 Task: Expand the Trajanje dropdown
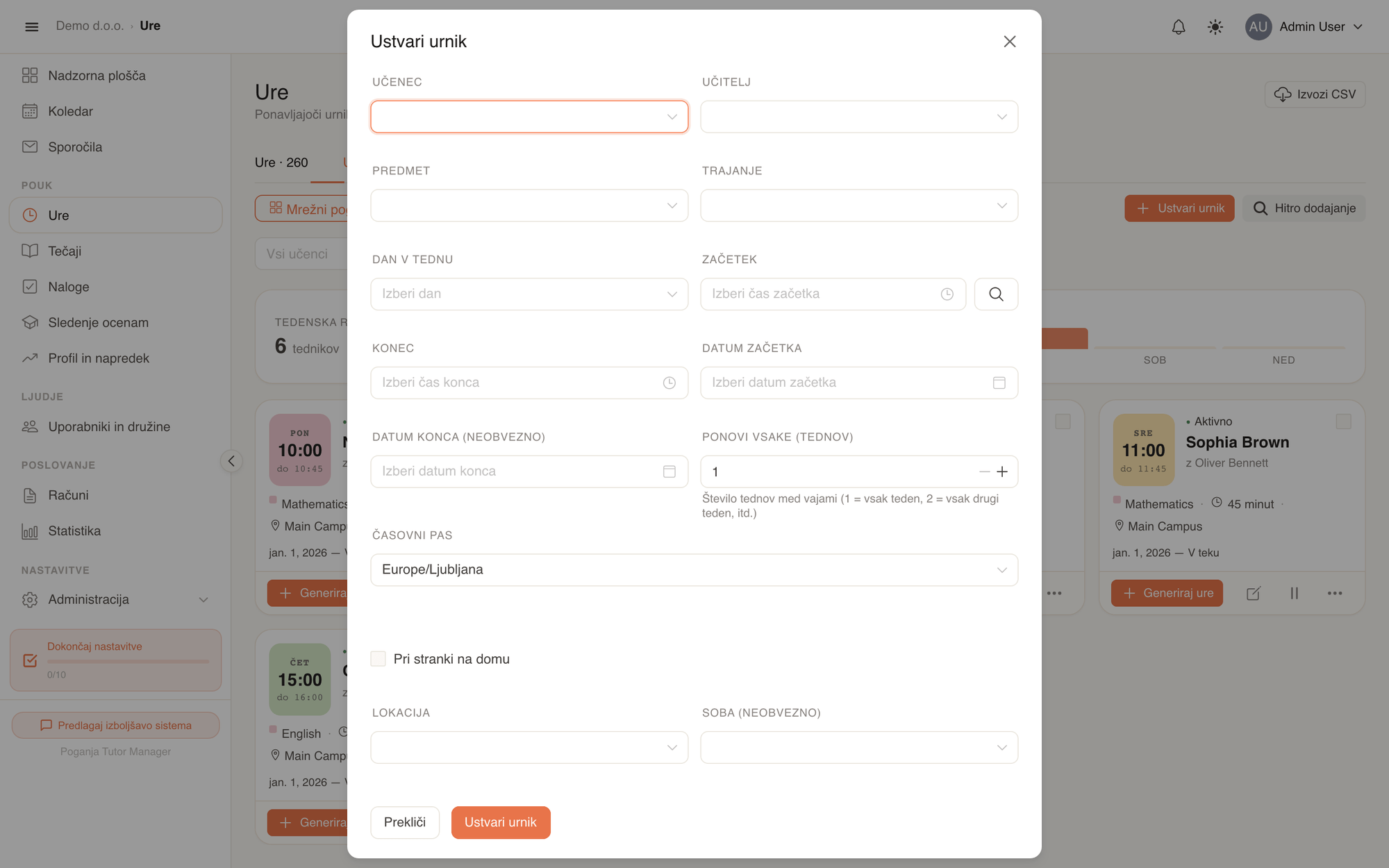tap(859, 206)
